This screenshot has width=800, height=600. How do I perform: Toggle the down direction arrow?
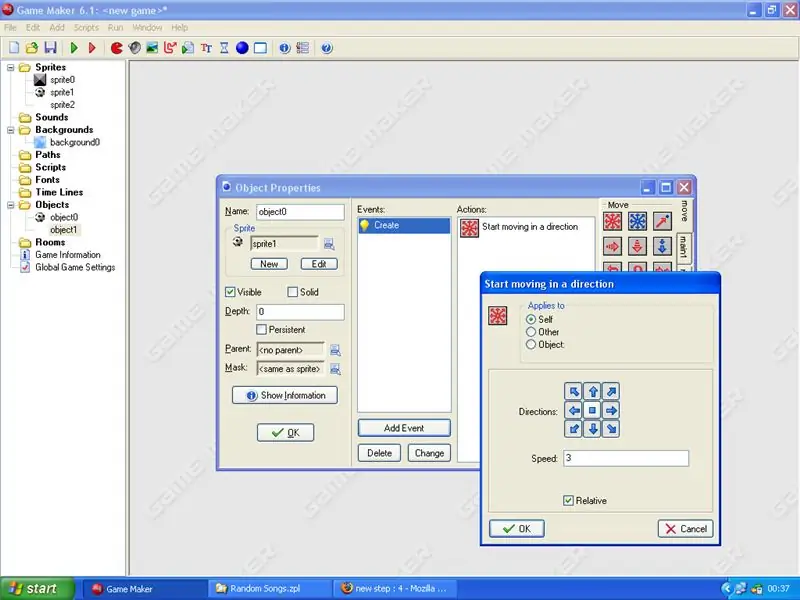pyautogui.click(x=593, y=429)
